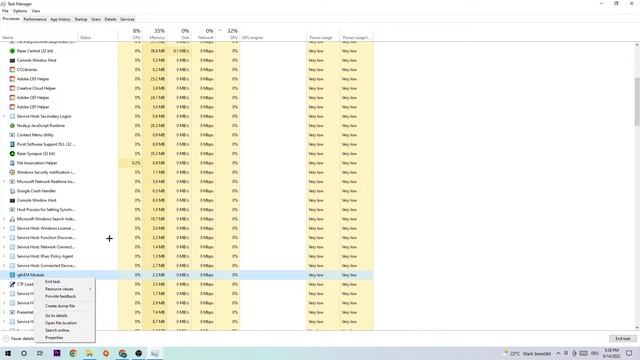Open Cortana search circle on taskbar

pyautogui.click(x=24, y=353)
